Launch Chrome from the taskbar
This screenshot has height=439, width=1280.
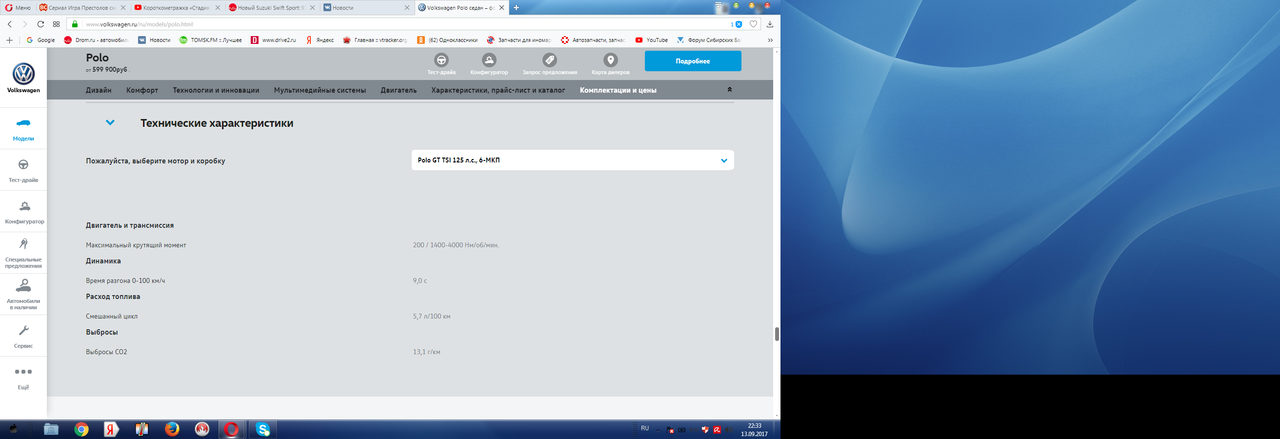[x=81, y=429]
